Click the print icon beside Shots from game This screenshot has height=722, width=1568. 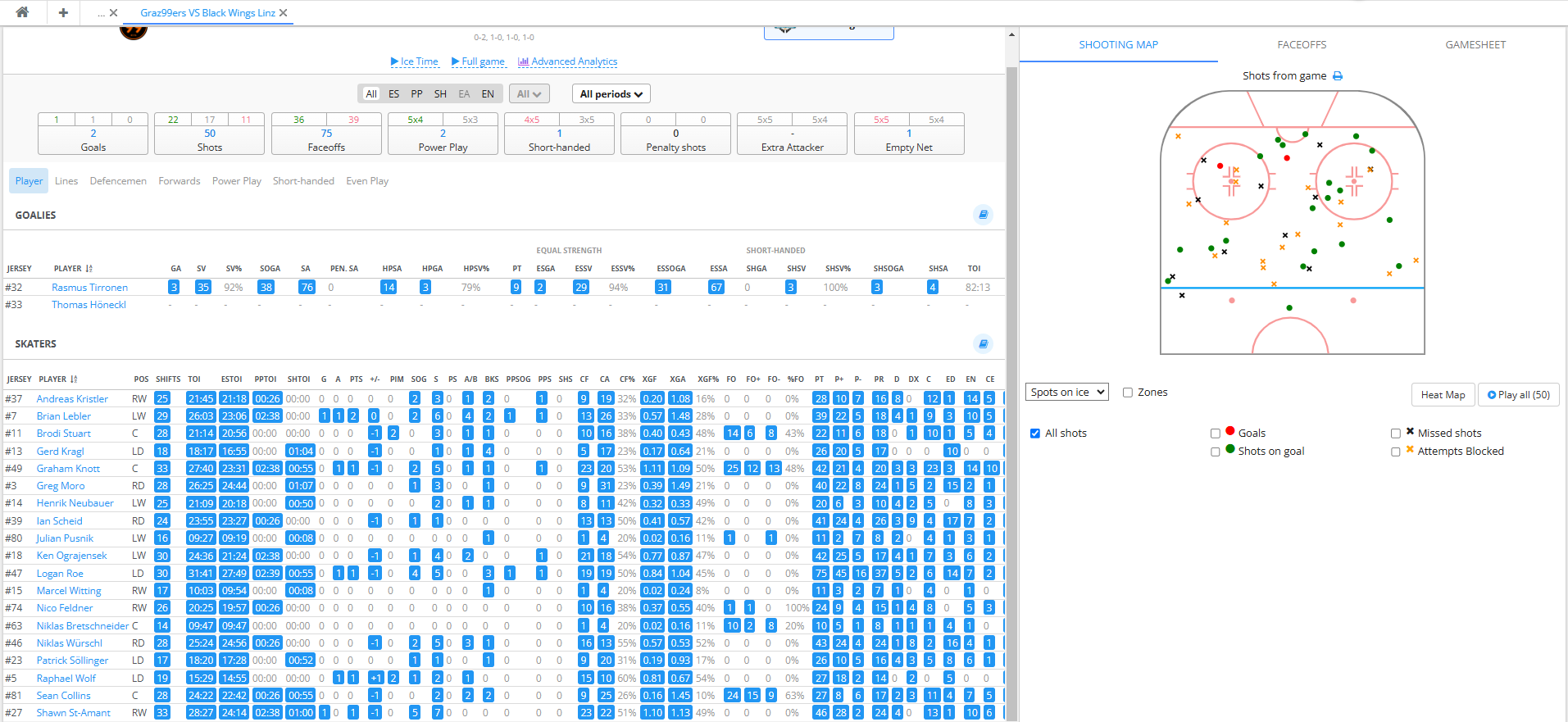tap(1338, 76)
